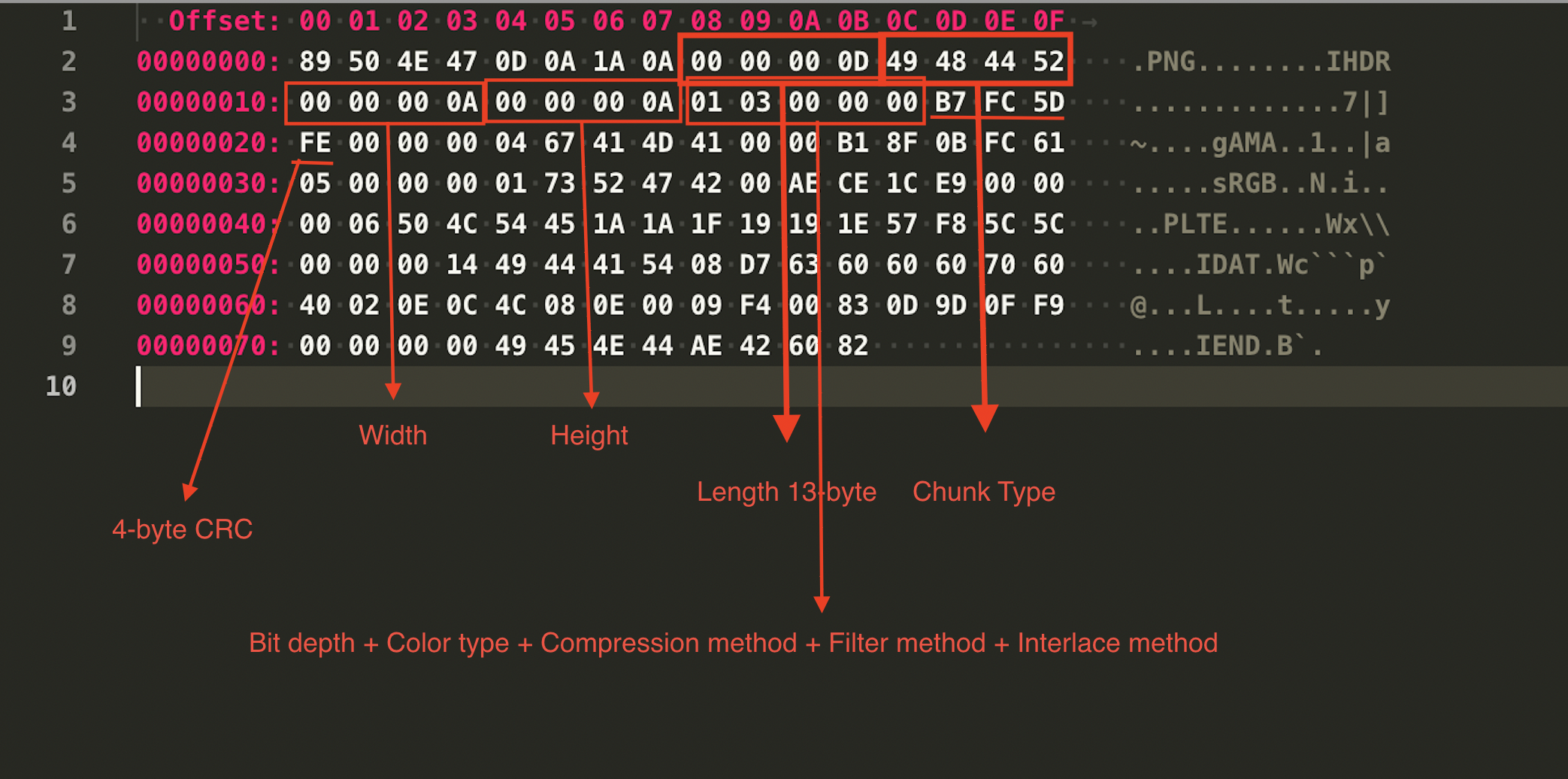
Task: Click the hex byte D7 on line 7
Action: 755,265
